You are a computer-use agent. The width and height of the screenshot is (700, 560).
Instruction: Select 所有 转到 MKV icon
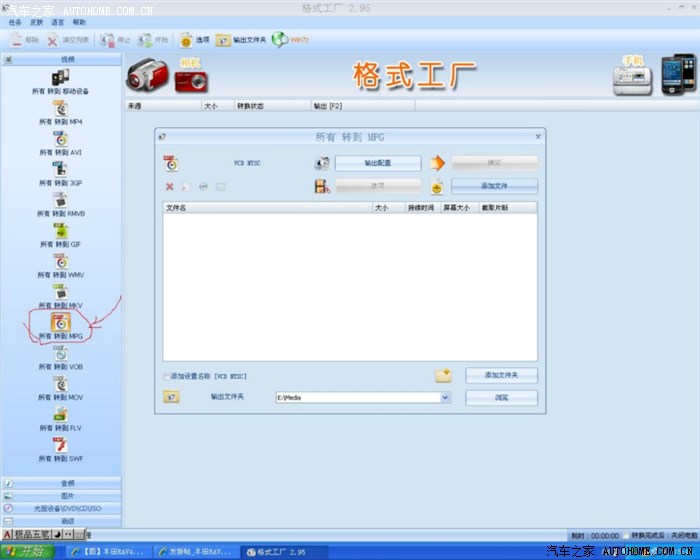click(60, 292)
